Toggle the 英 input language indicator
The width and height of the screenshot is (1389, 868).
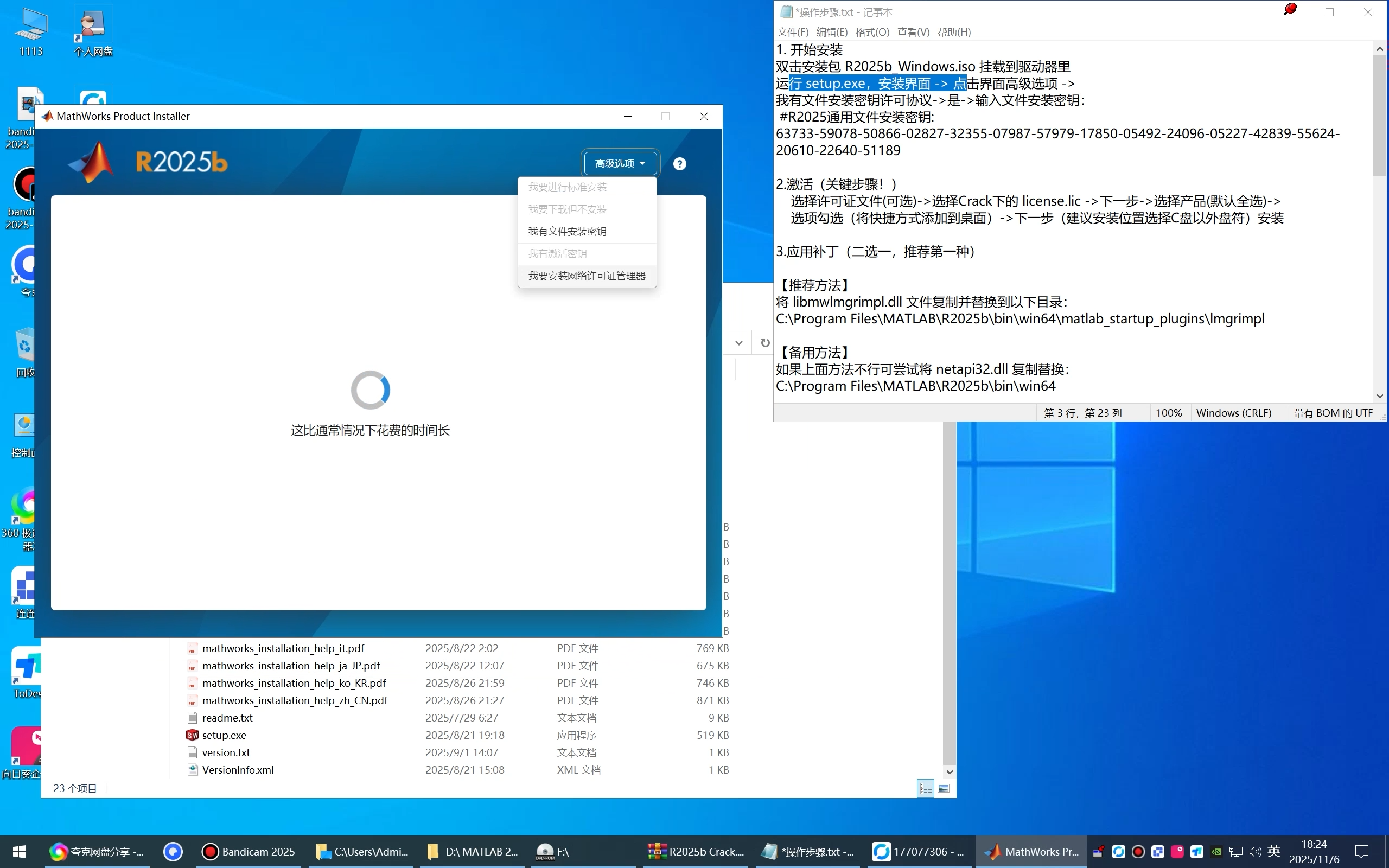point(1273,851)
